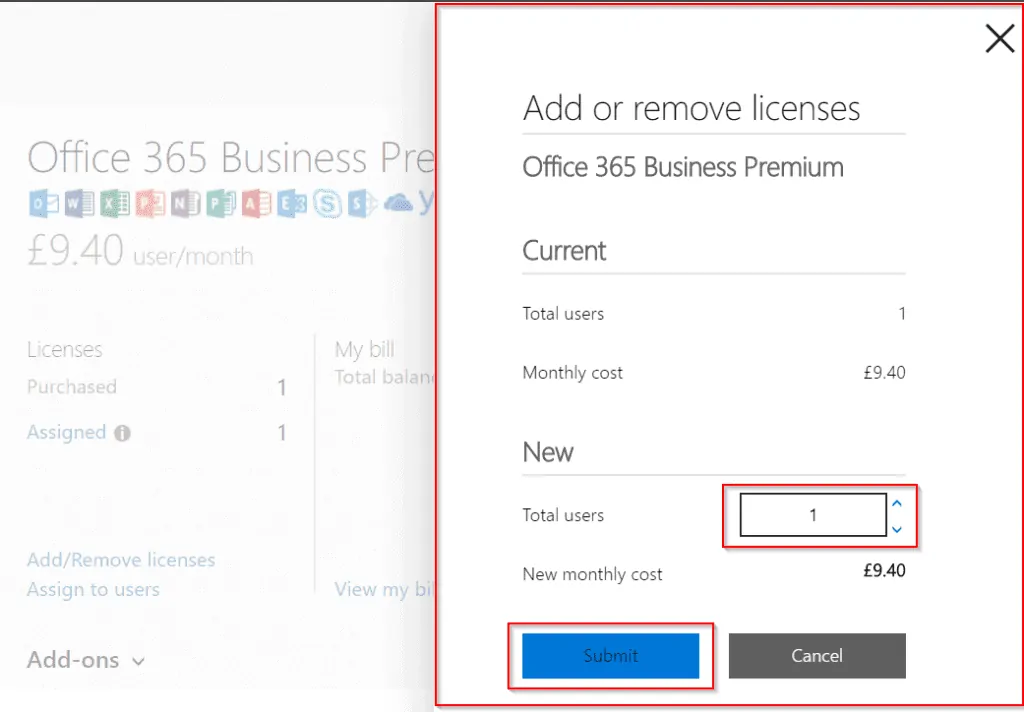Viewport: 1024px width, 712px height.
Task: Click 'Office 365 Business Premium' in the panel
Action: [683, 167]
